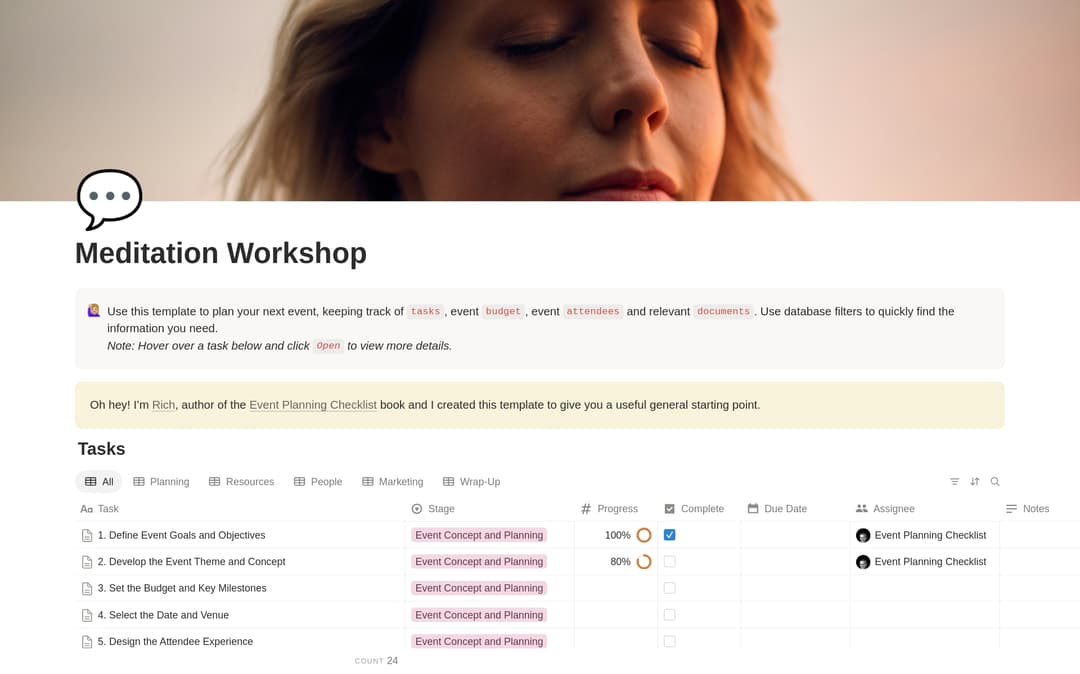1080x674 pixels.
Task: Click the checkbox icon in Complete header
Action: click(669, 509)
